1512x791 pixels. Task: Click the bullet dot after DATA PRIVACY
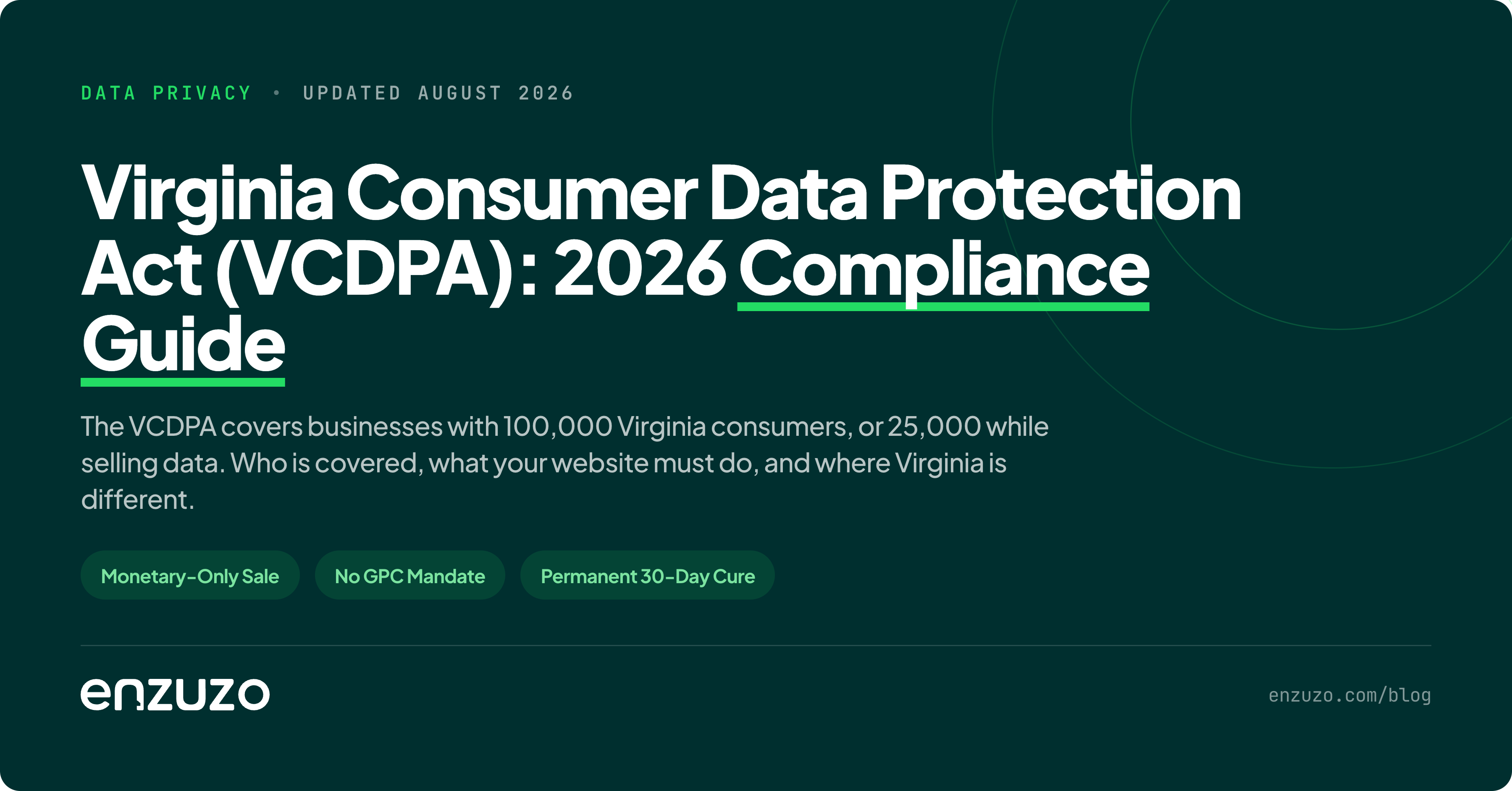tap(276, 93)
